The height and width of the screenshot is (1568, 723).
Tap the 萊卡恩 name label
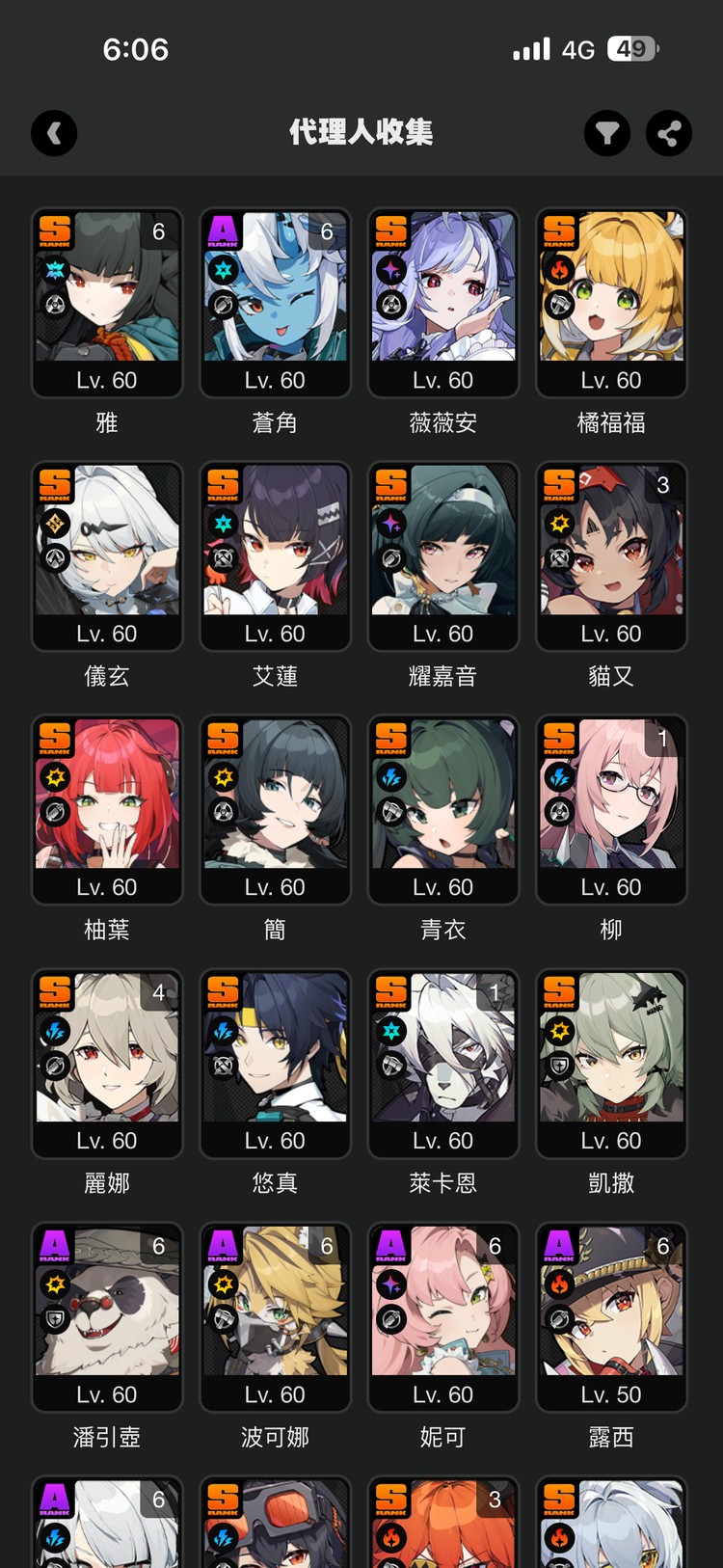point(443,1183)
